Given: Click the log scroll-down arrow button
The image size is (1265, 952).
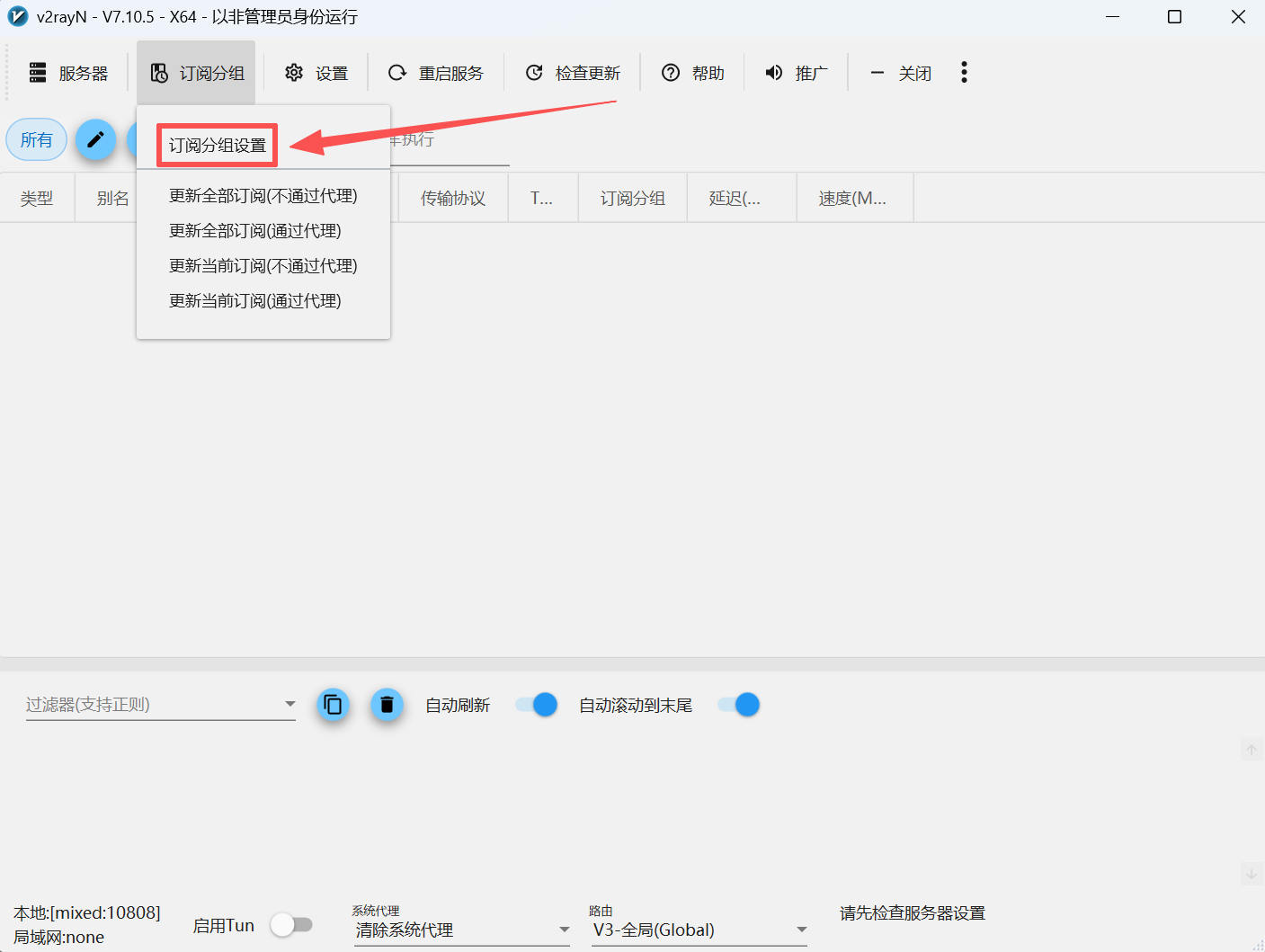Looking at the screenshot, I should pyautogui.click(x=1252, y=873).
